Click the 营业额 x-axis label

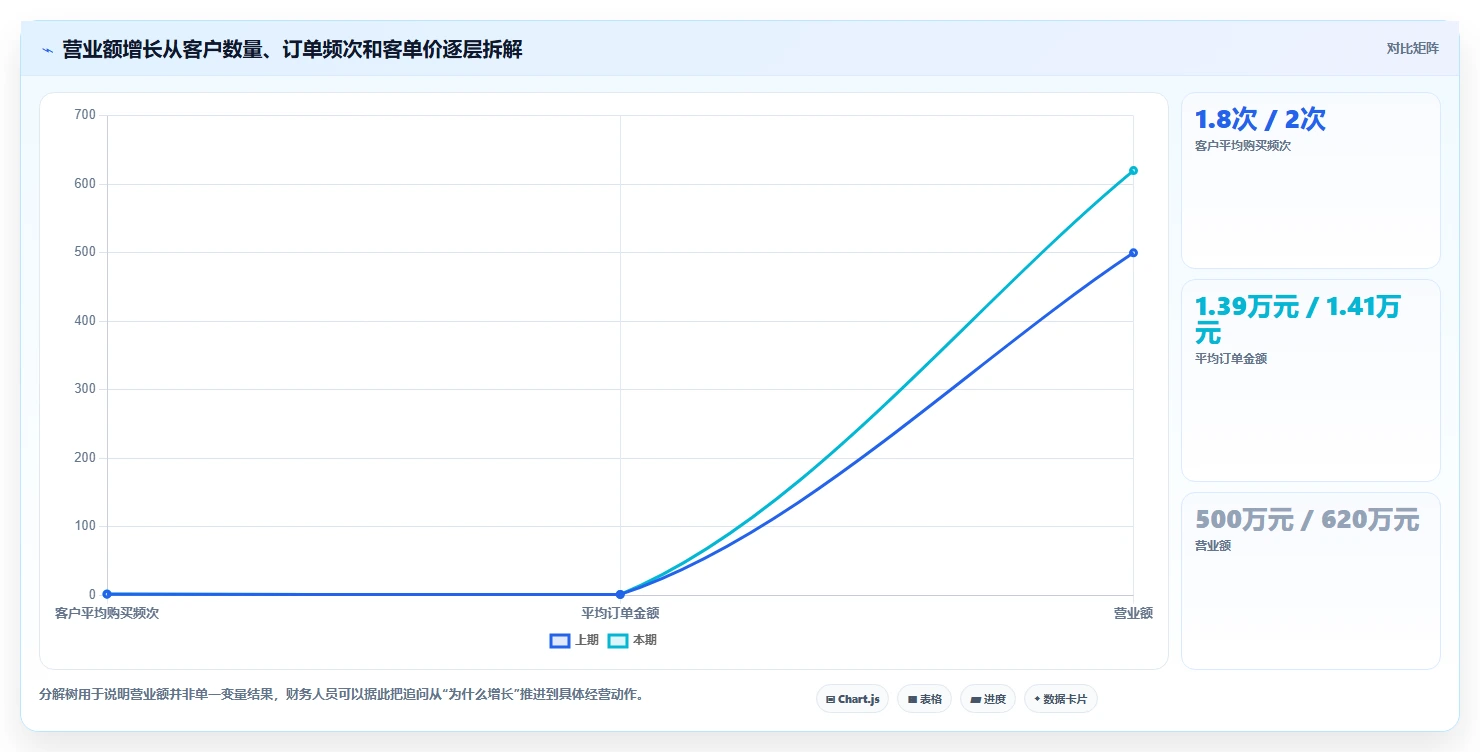coord(1133,613)
